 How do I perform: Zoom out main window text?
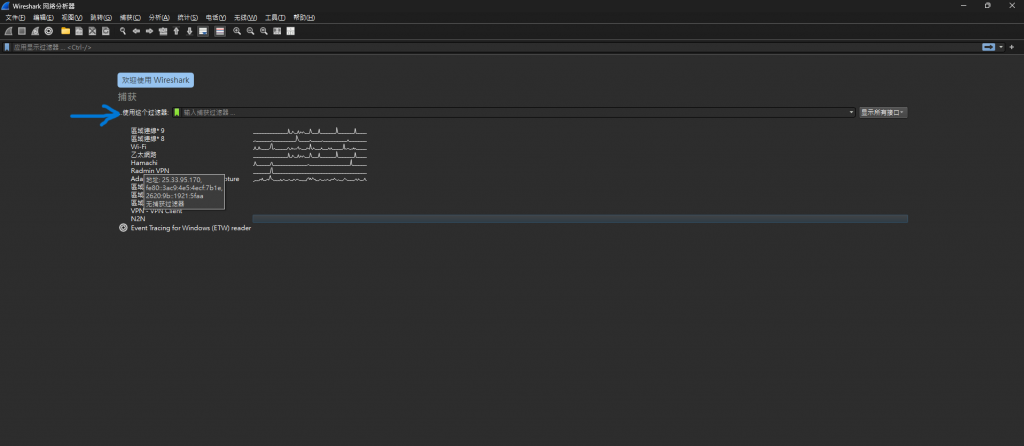[250, 31]
